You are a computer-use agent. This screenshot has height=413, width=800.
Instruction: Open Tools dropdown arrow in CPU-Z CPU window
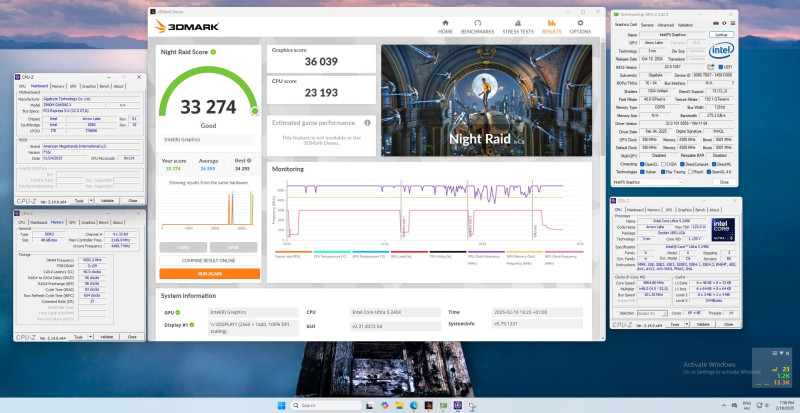pos(687,324)
